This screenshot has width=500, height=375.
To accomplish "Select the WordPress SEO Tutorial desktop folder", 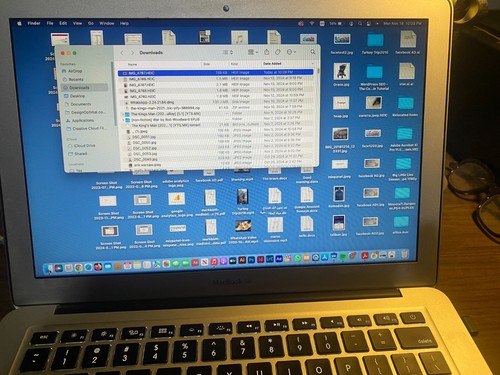I will coord(374,77).
